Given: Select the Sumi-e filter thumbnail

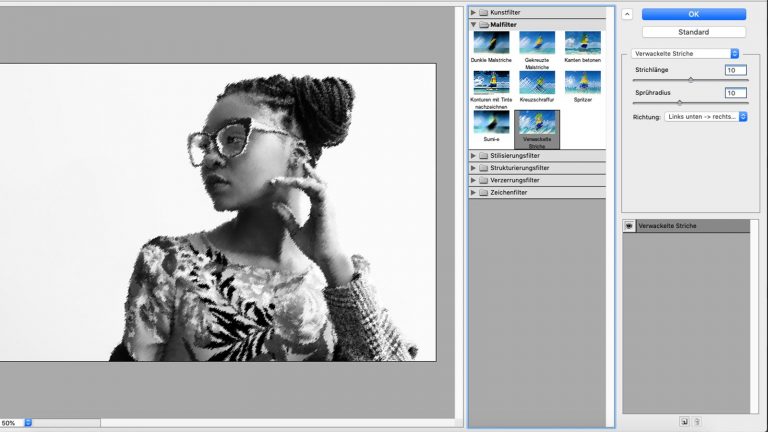Looking at the screenshot, I should pos(491,122).
